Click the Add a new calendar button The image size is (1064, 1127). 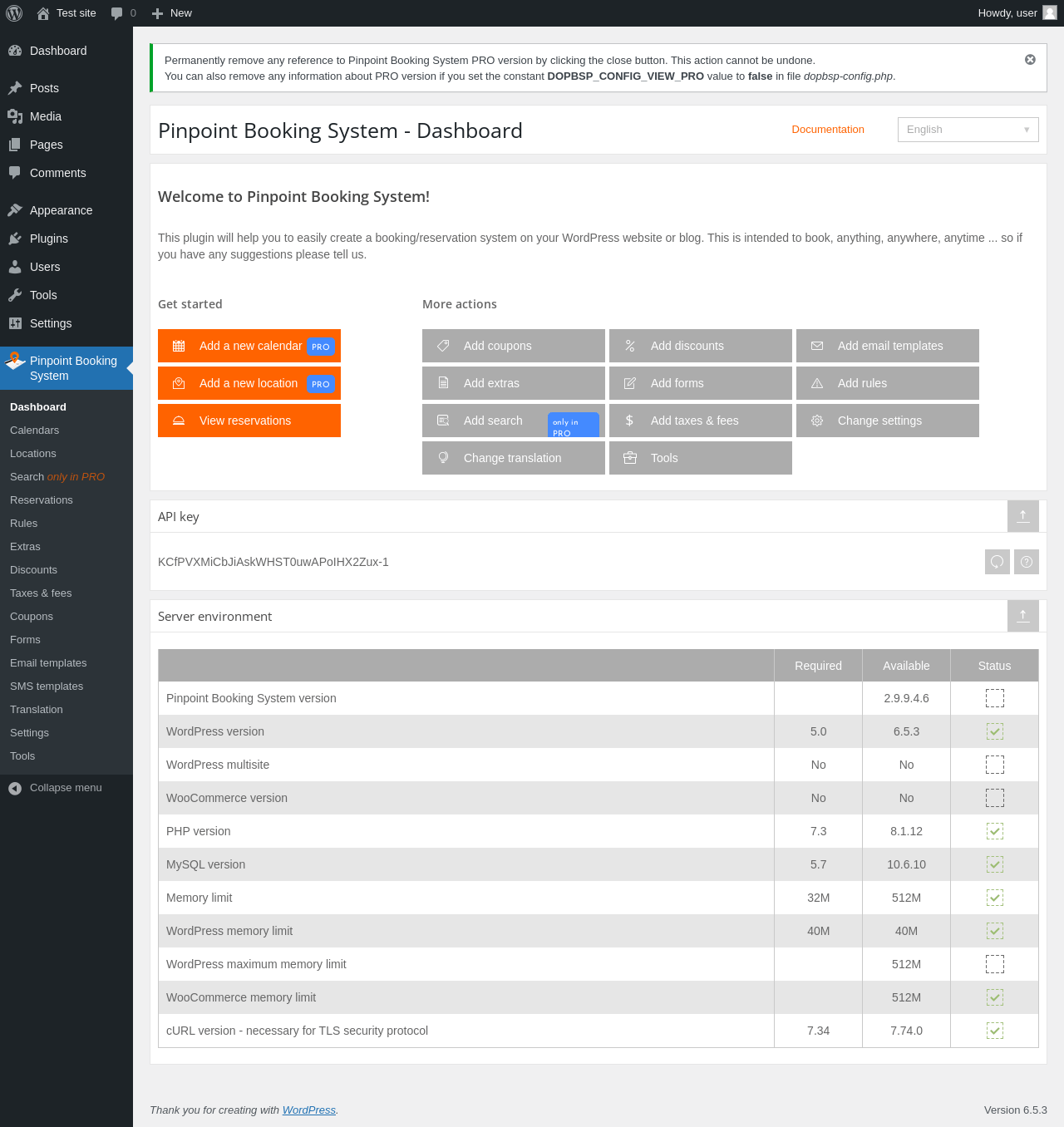[x=249, y=346]
